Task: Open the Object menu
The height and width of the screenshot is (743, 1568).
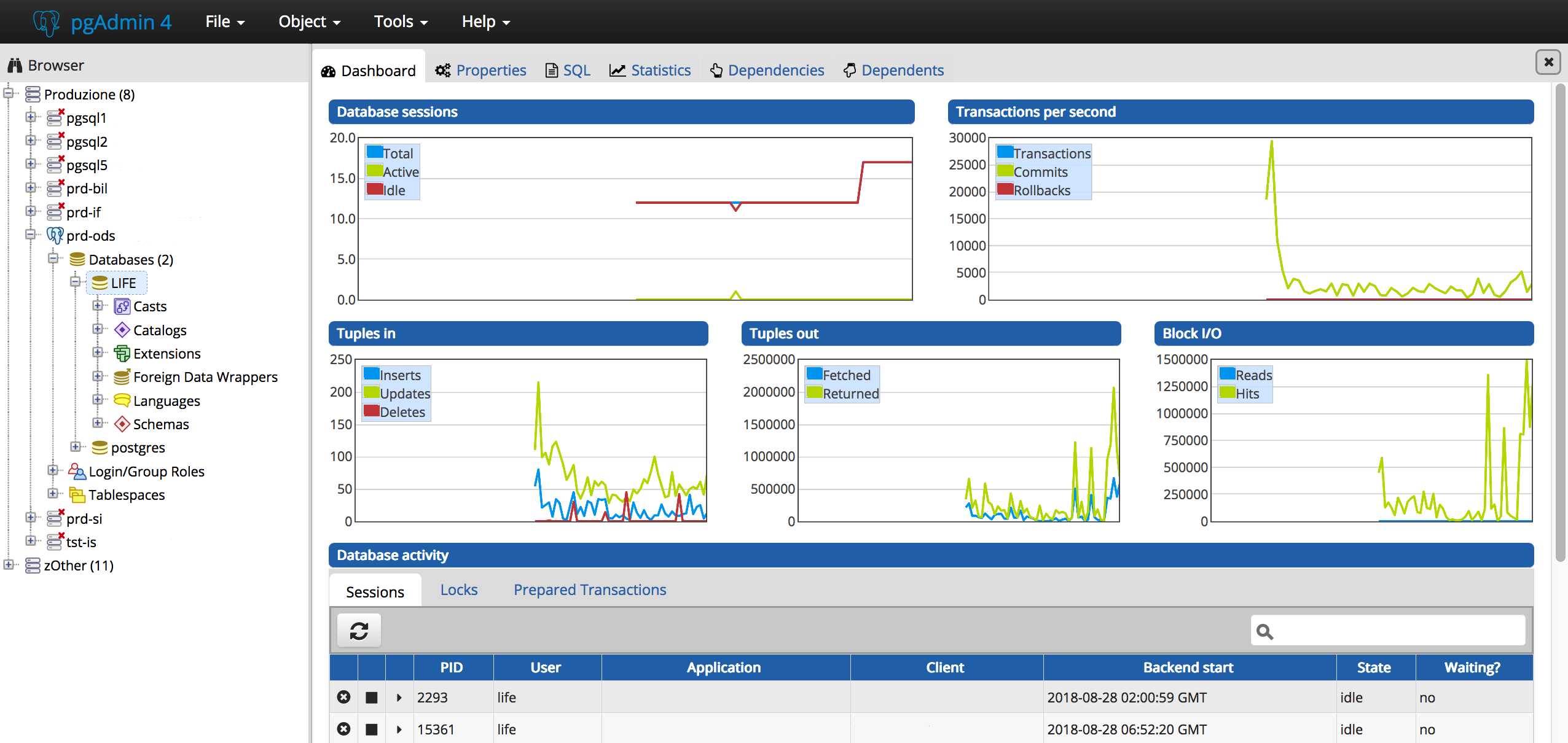Action: (309, 21)
